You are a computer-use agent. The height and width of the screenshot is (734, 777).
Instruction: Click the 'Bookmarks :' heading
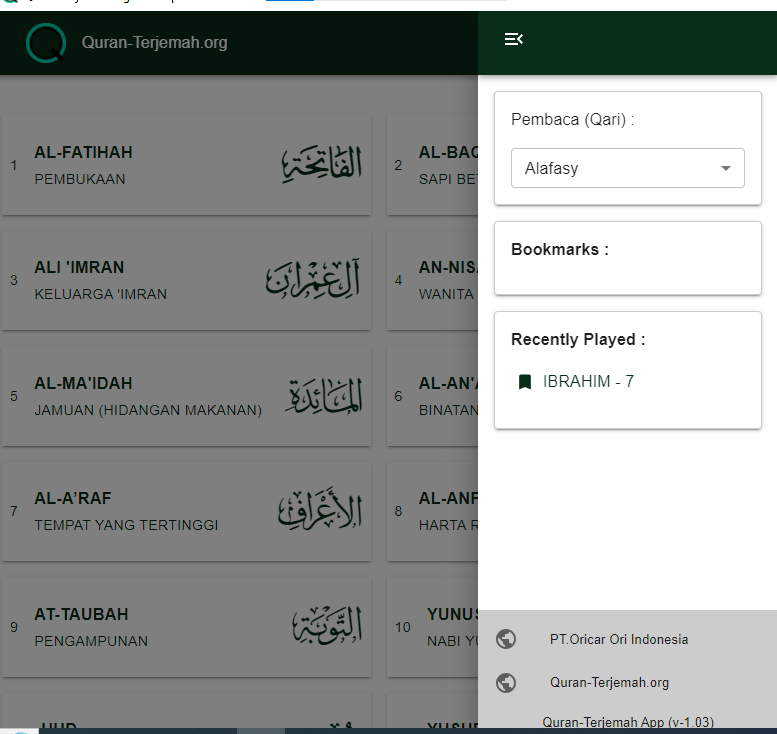pos(560,249)
